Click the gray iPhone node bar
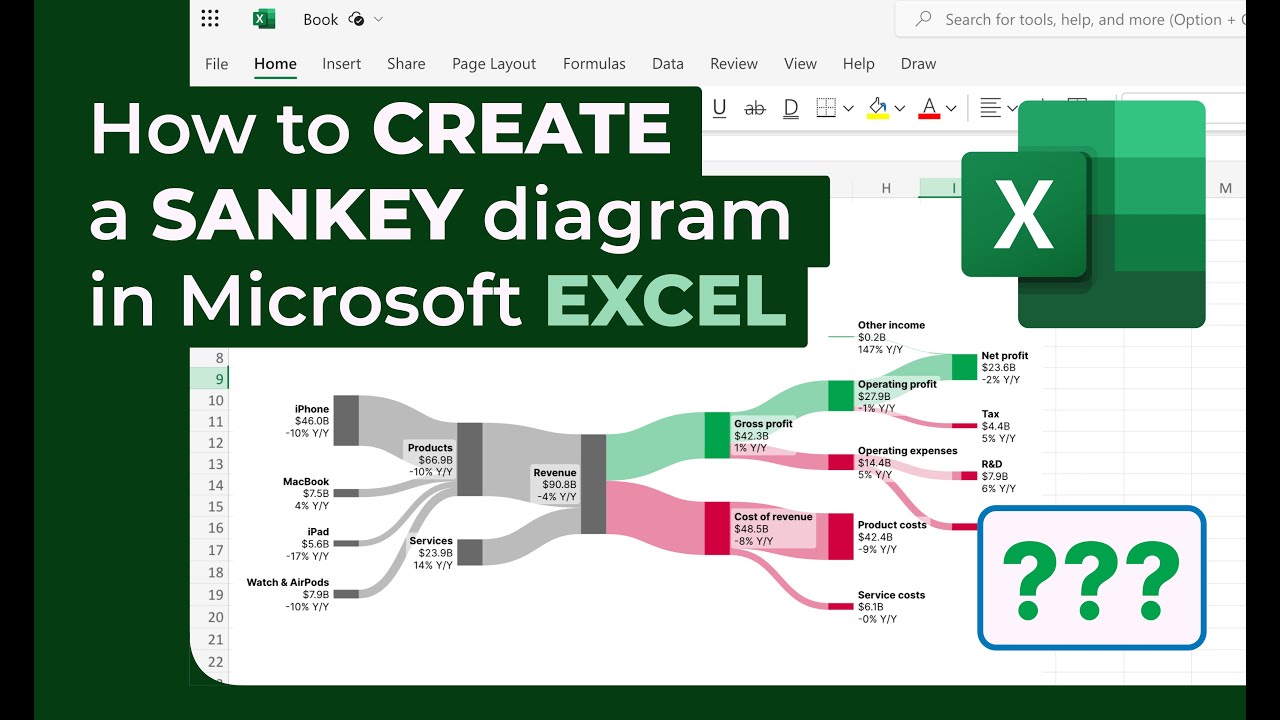The image size is (1280, 720). tap(345, 420)
